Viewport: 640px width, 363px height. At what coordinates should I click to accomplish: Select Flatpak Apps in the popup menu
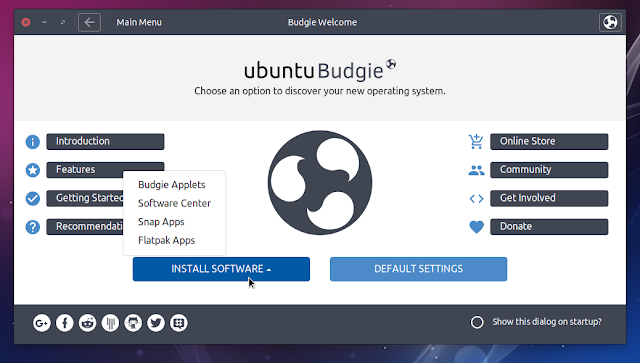coord(167,240)
